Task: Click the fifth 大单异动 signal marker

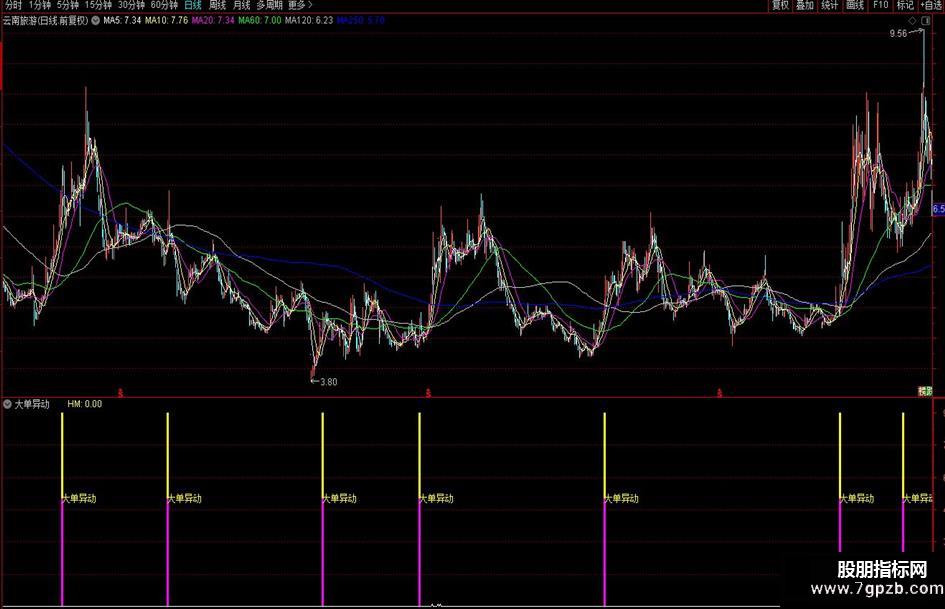Action: pos(621,499)
